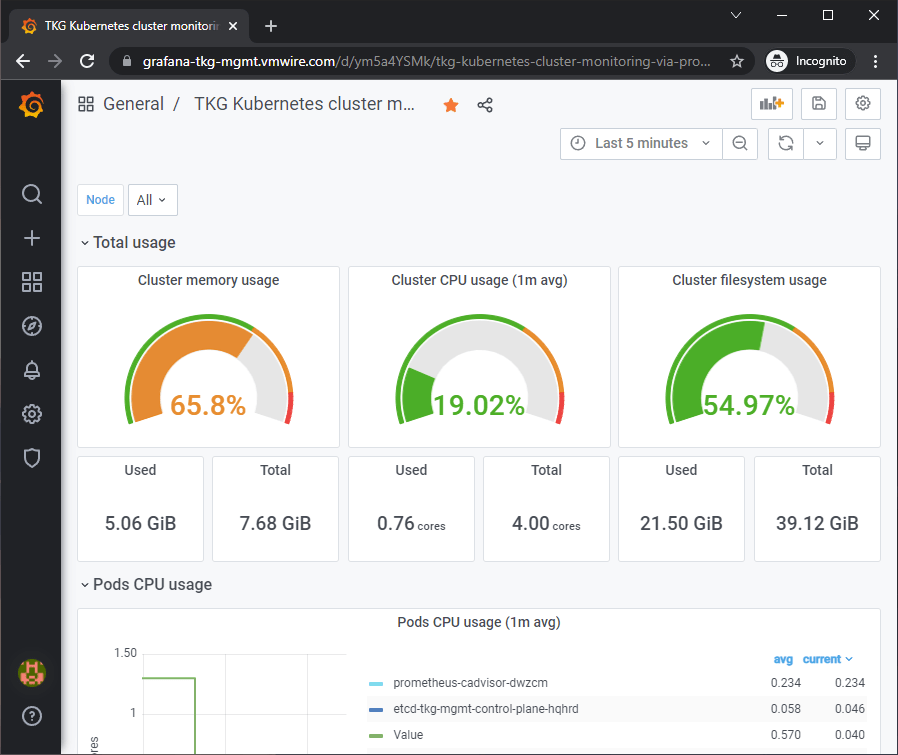Click the Add panel icon
Image resolution: width=898 pixels, height=755 pixels.
pos(770,103)
